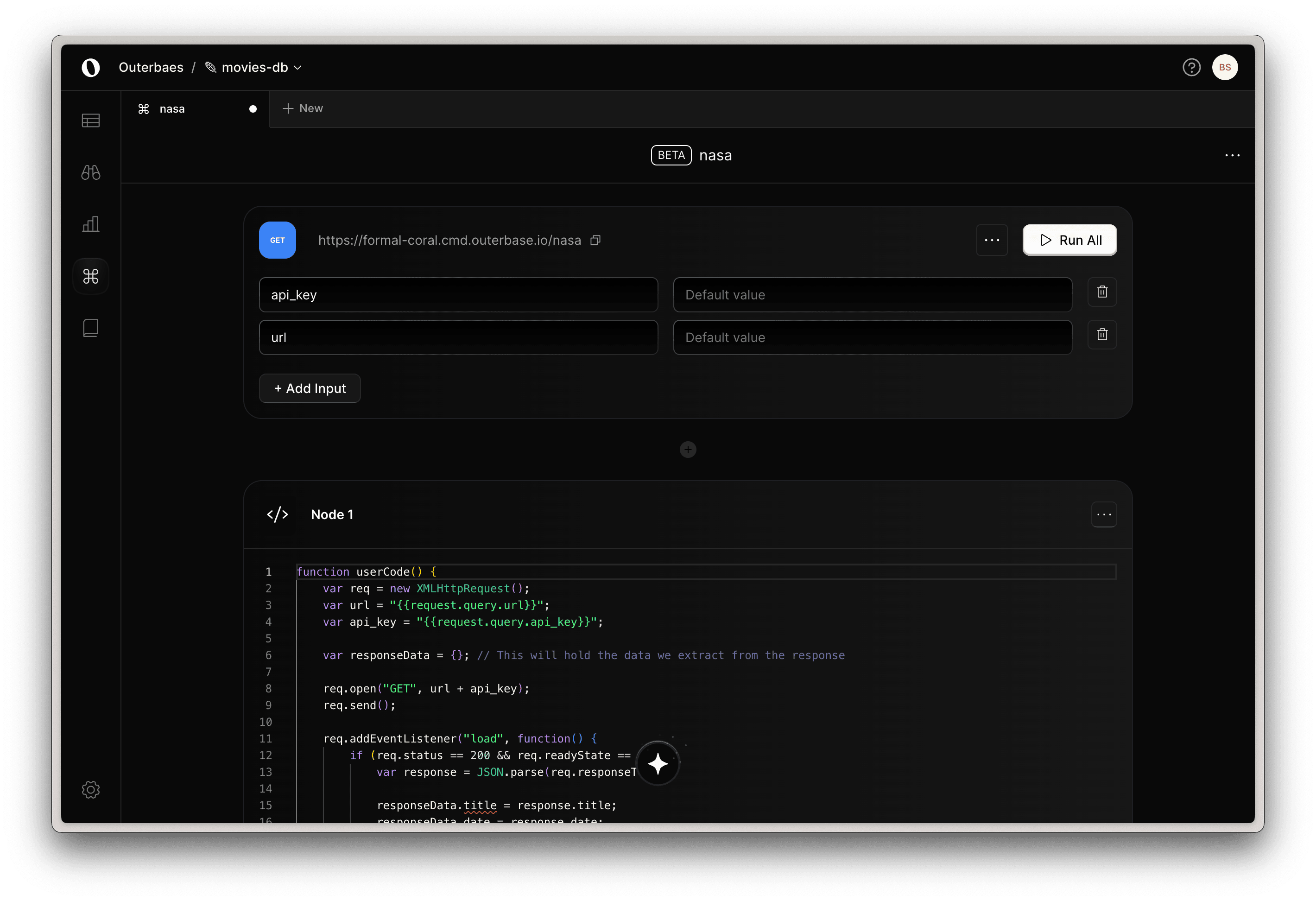Click the Run All button
Viewport: 1316px width, 901px height.
[1069, 240]
